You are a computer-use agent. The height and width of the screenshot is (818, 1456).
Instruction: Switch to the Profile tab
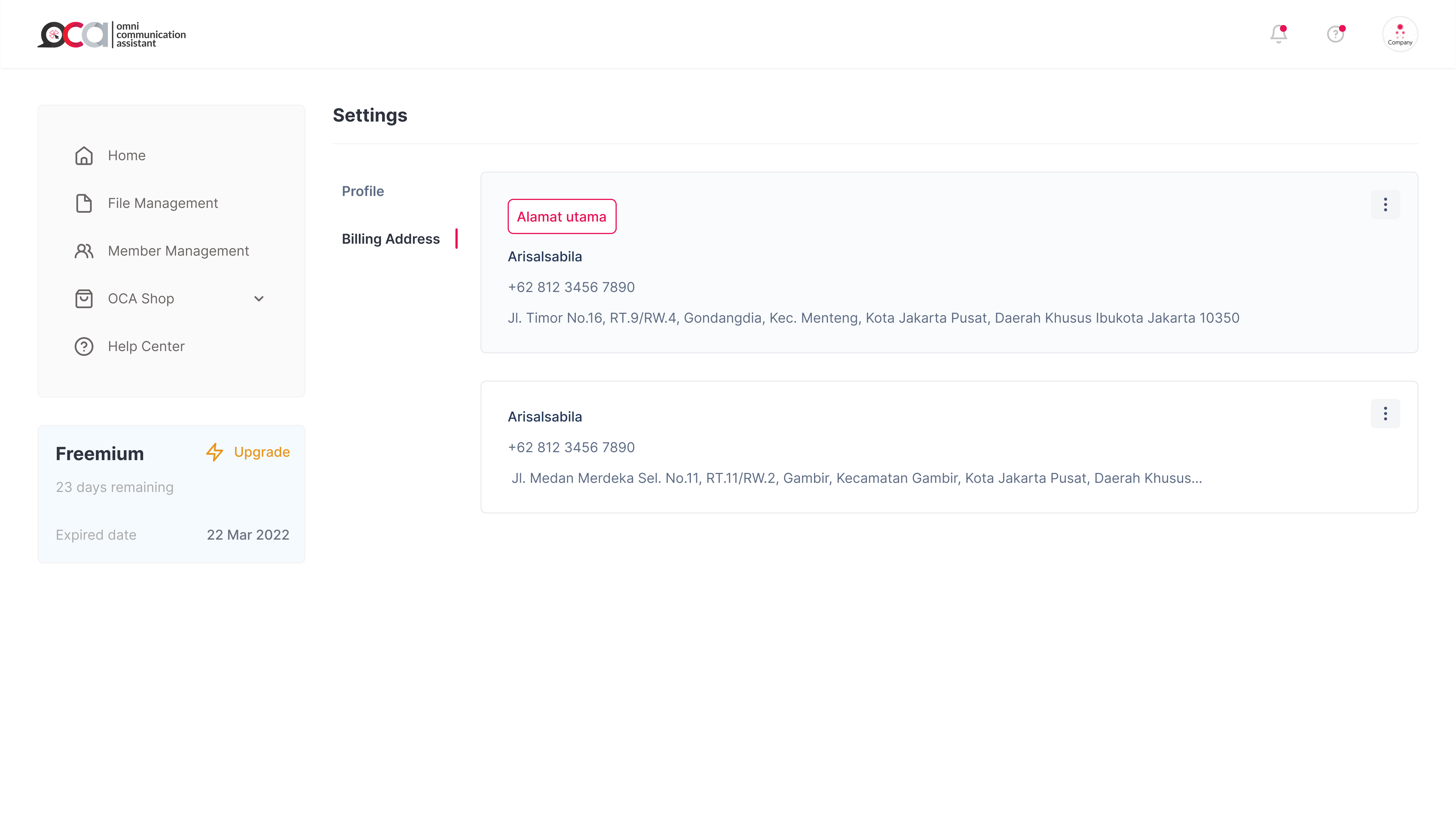[363, 191]
